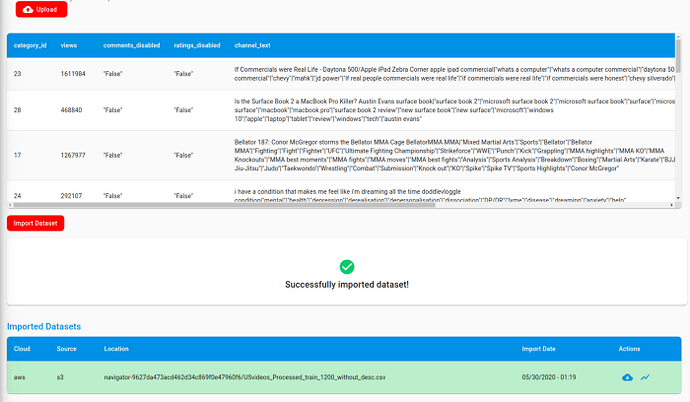
Task: Click the vertical scrollbar thumb of the preview table
Action: tap(678, 55)
